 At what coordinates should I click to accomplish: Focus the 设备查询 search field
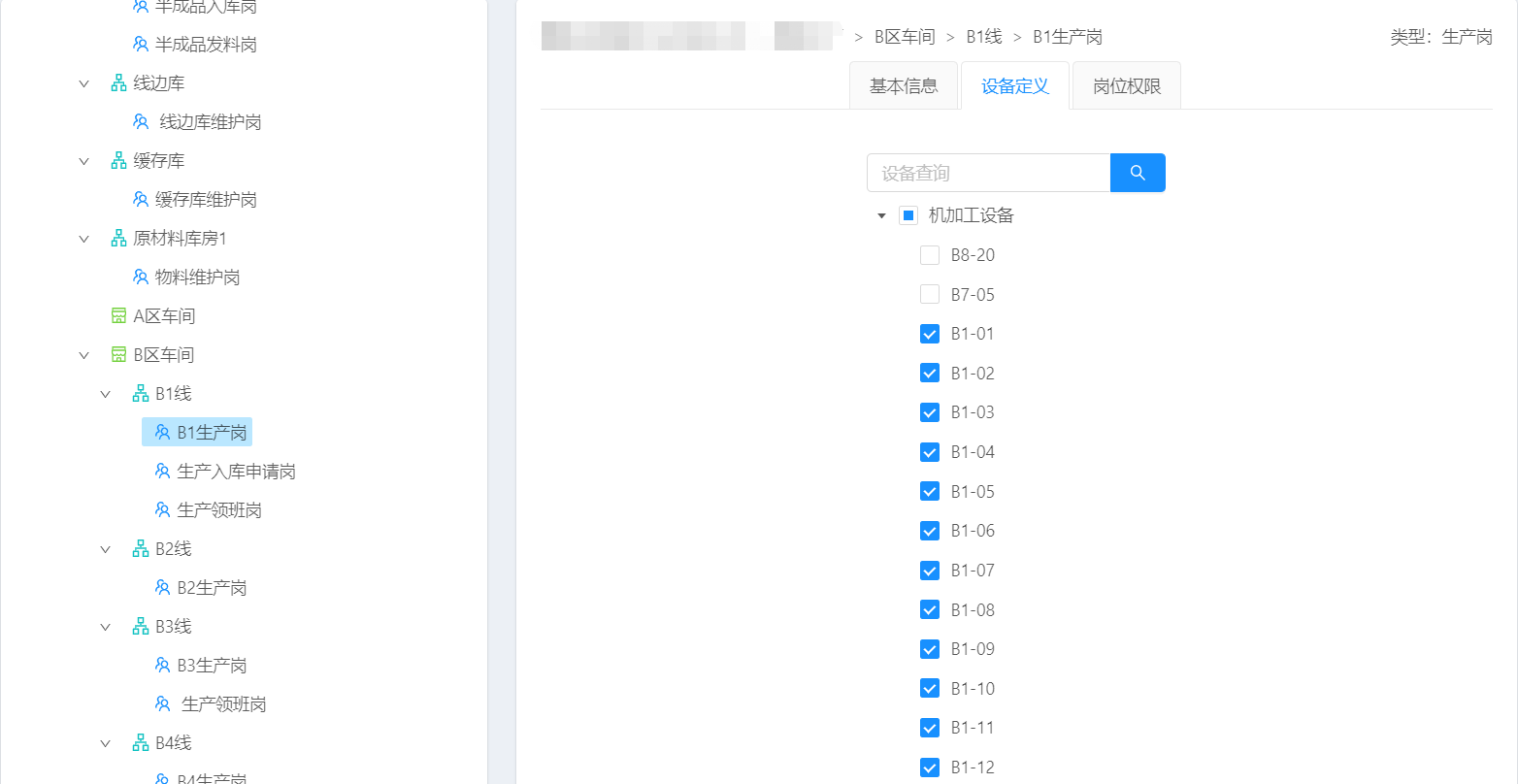[x=988, y=173]
